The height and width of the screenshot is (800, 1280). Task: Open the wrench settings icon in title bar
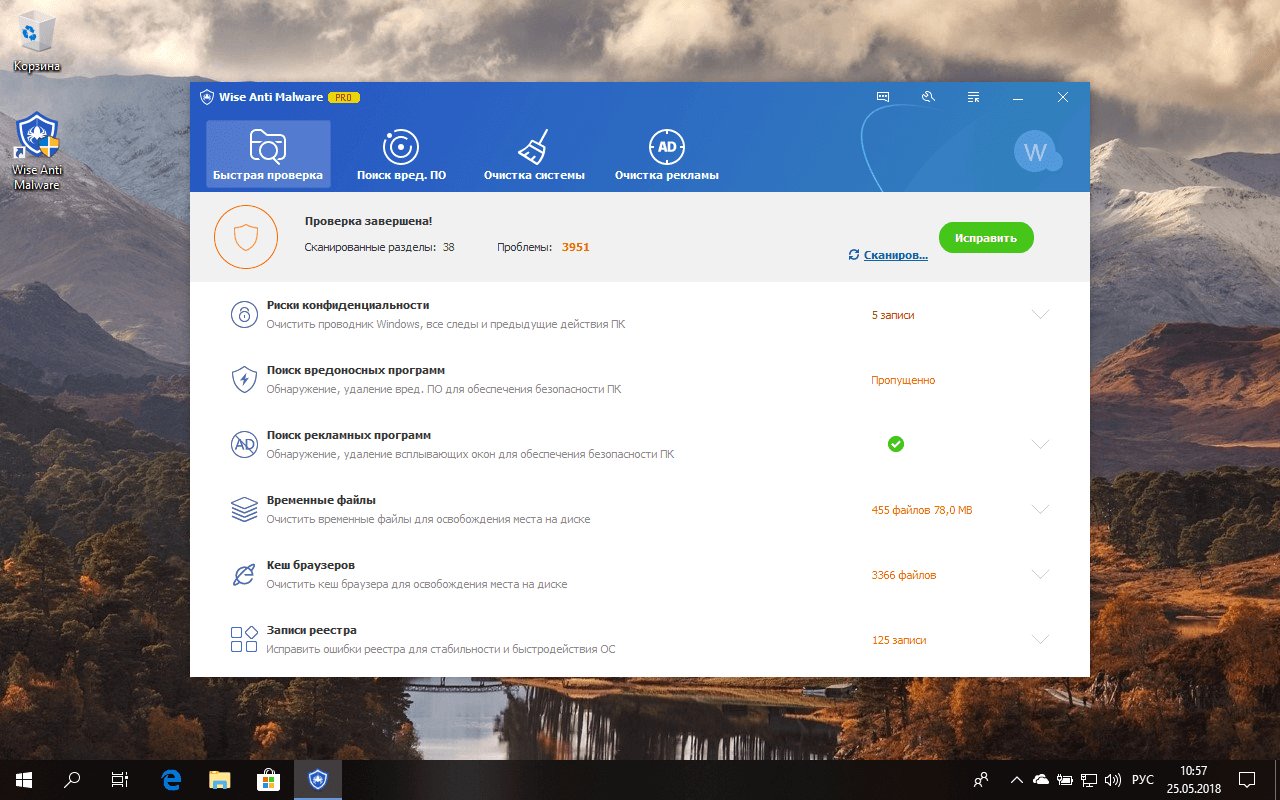click(x=928, y=97)
